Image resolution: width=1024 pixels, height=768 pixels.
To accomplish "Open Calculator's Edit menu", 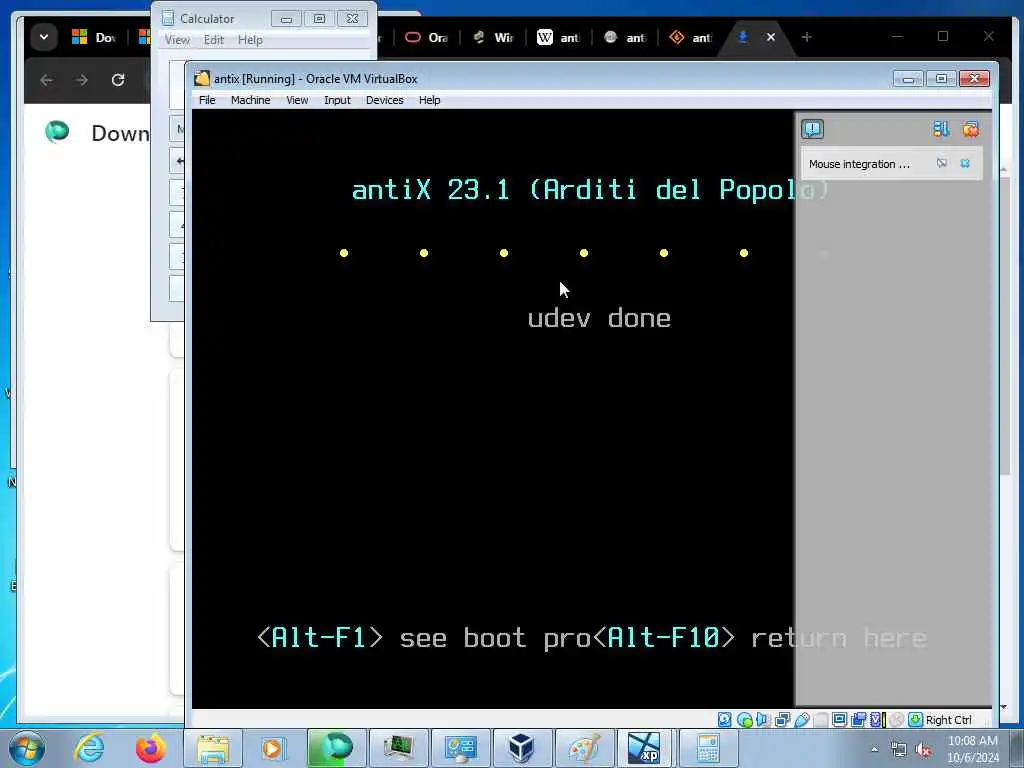I will (x=214, y=40).
